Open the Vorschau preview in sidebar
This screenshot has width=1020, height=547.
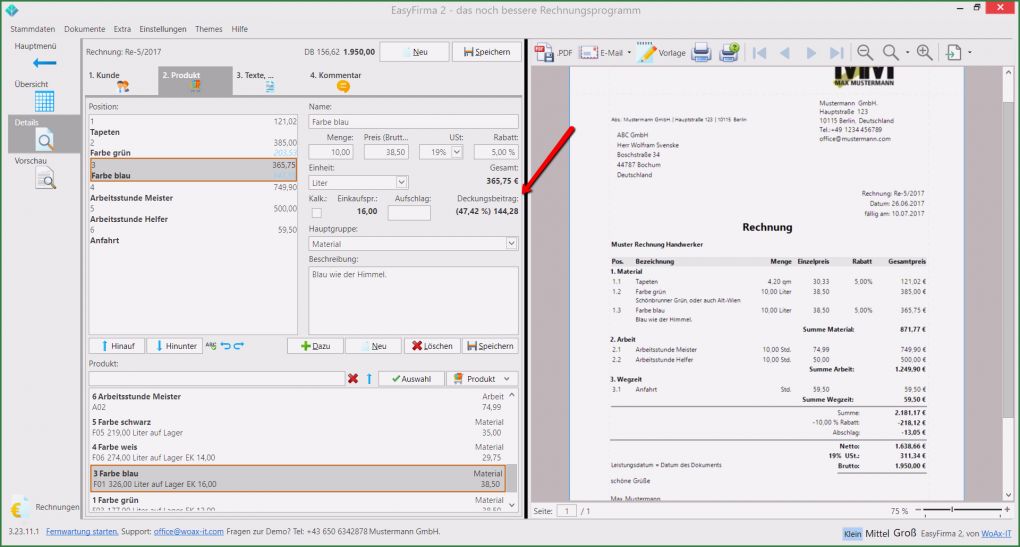[x=45, y=177]
